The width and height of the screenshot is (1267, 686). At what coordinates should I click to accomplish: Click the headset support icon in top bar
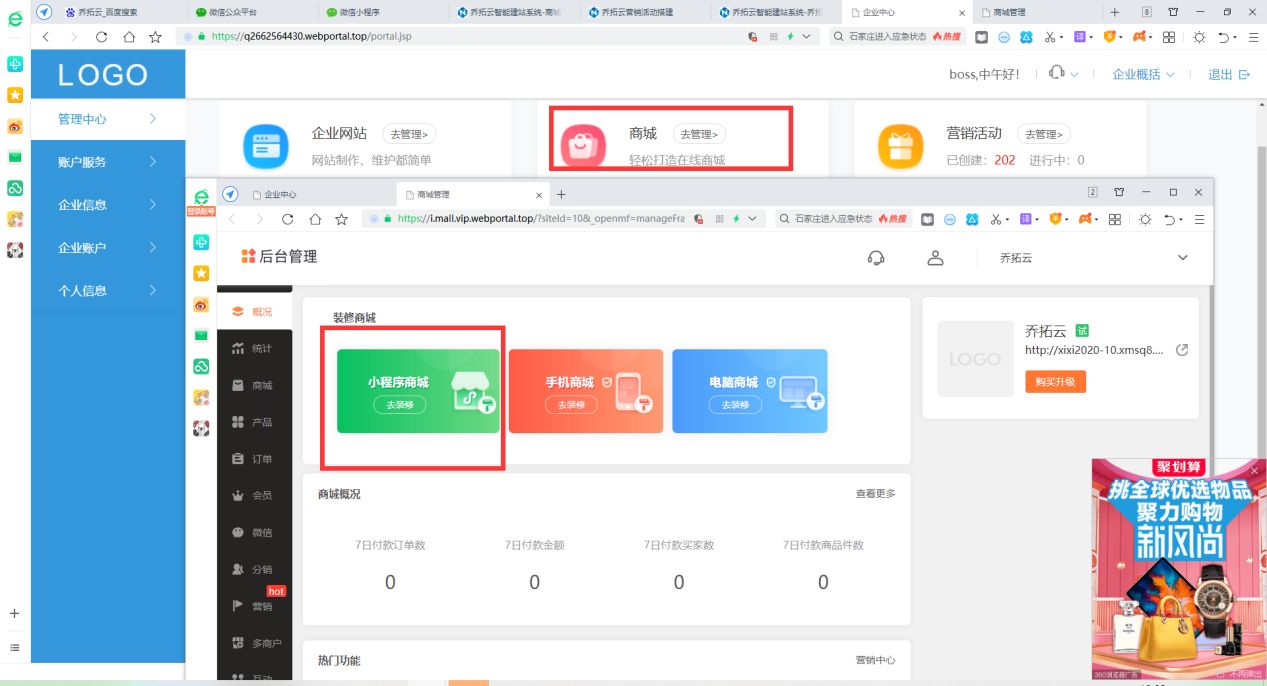876,257
